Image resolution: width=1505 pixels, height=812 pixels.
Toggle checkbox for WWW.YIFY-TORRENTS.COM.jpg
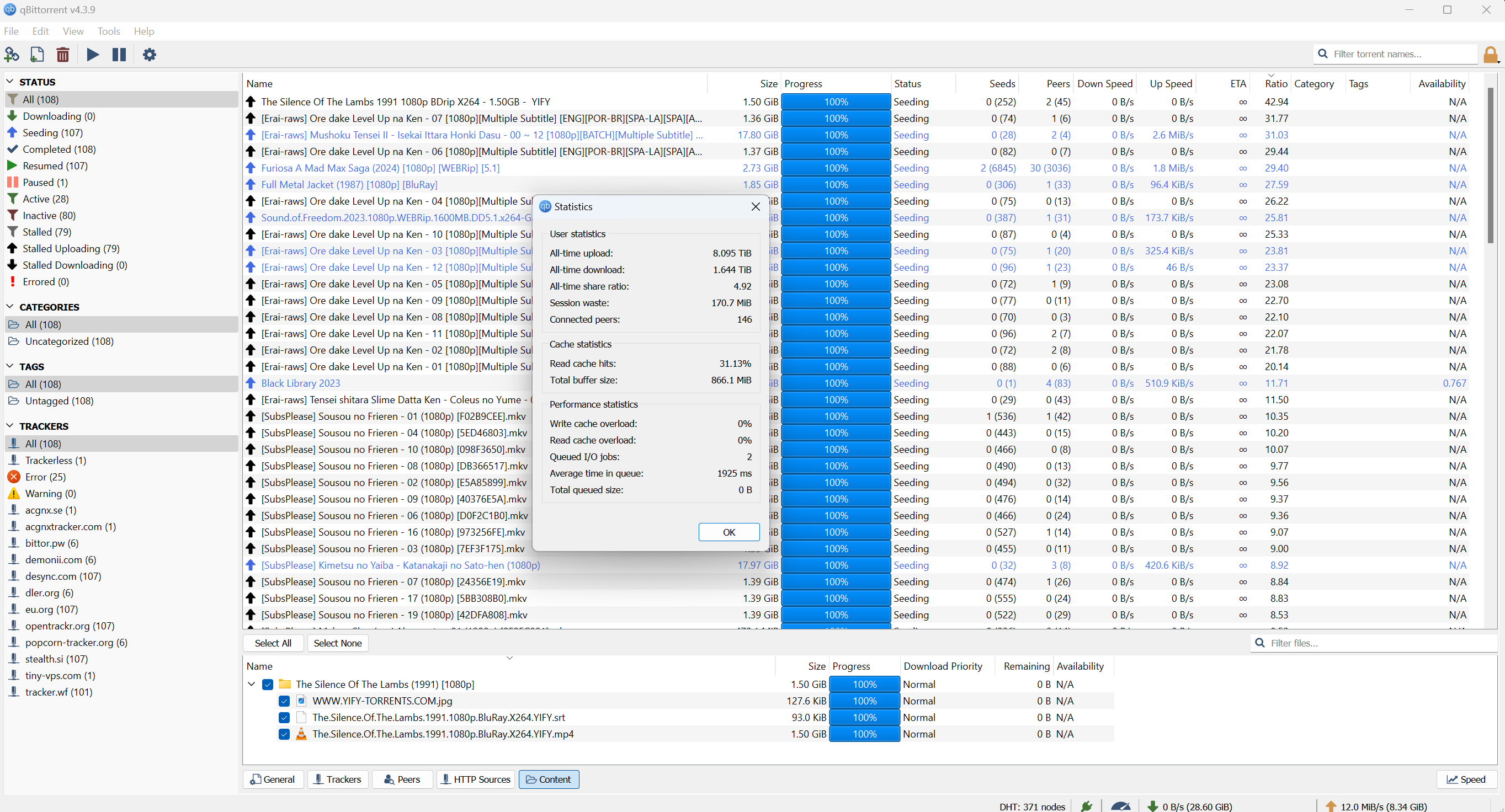284,701
